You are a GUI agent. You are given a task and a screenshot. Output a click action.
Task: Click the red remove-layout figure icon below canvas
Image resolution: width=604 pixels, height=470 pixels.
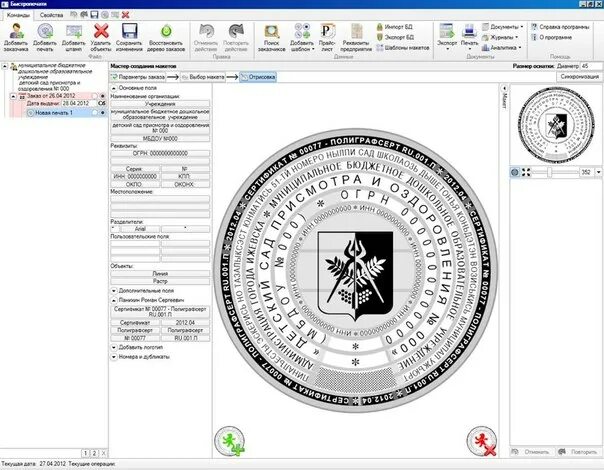tap(482, 441)
